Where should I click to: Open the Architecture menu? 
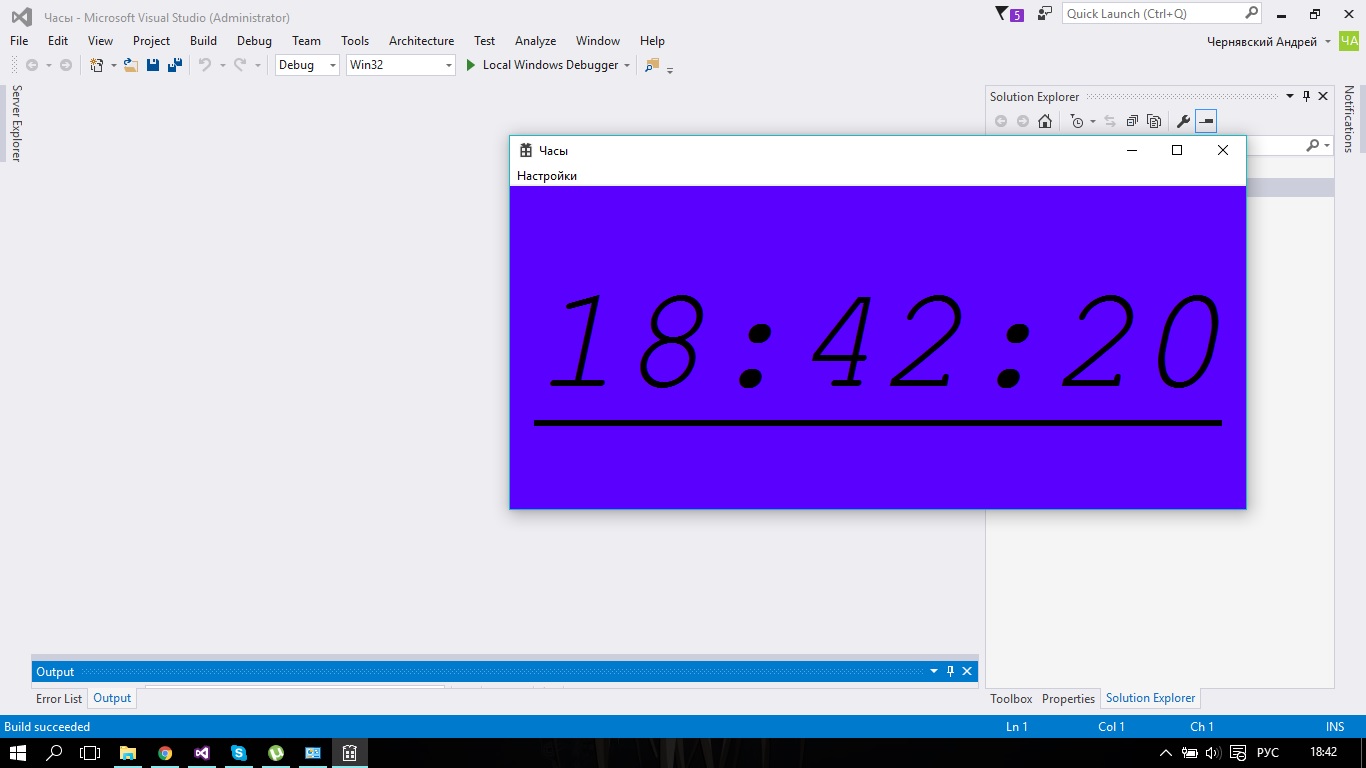point(421,41)
